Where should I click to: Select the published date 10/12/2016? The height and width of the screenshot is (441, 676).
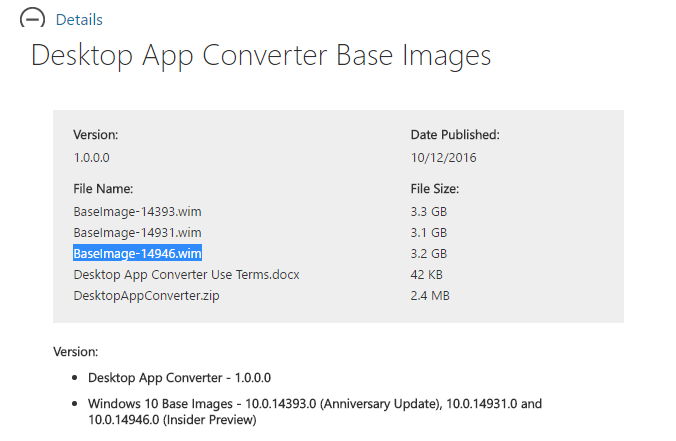(x=444, y=158)
